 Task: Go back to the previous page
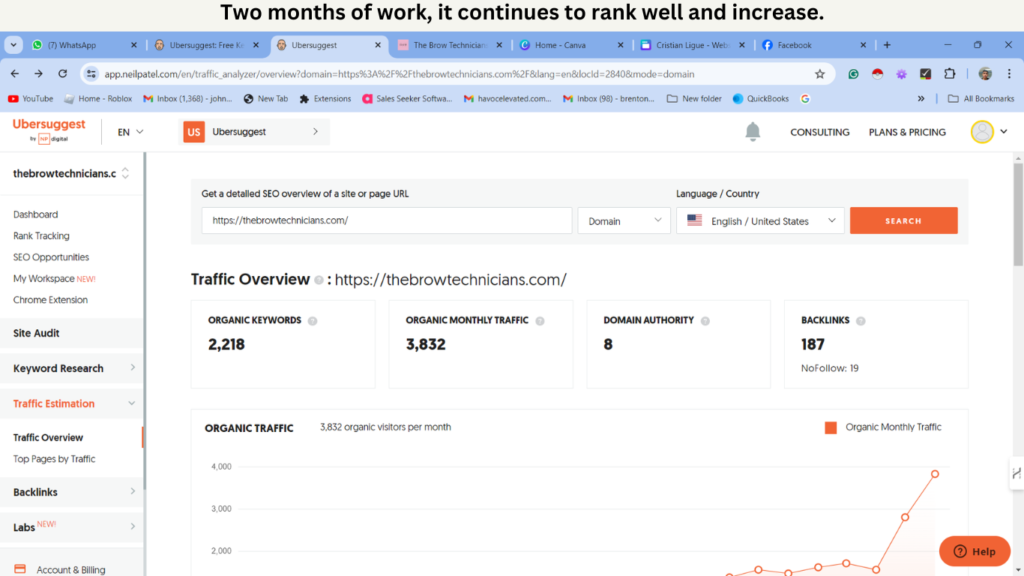(x=15, y=74)
